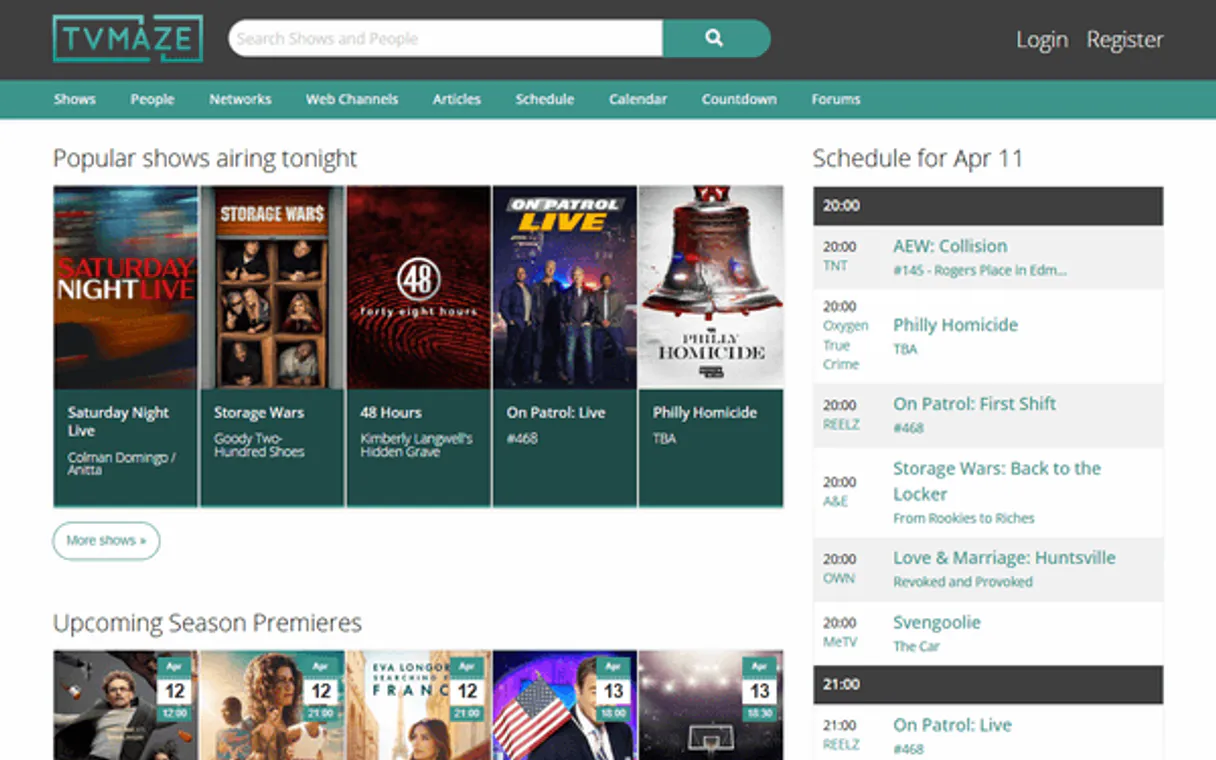Viewport: 1216px width, 760px height.
Task: Open the Saturday Night Live poster
Action: click(125, 287)
